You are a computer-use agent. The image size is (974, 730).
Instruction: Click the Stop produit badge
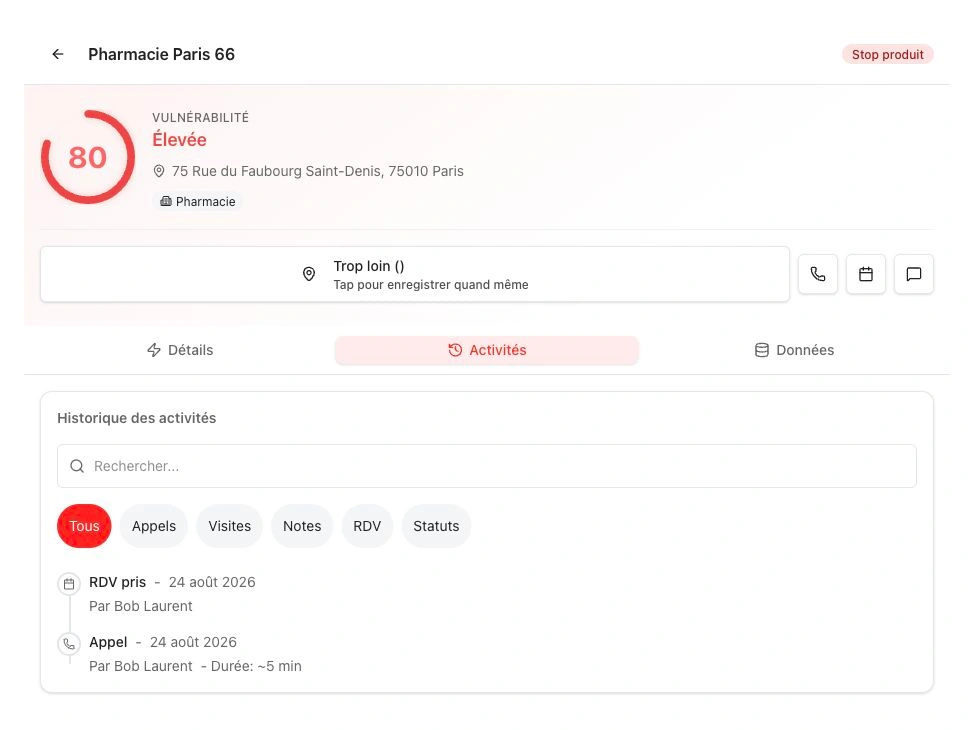887,55
